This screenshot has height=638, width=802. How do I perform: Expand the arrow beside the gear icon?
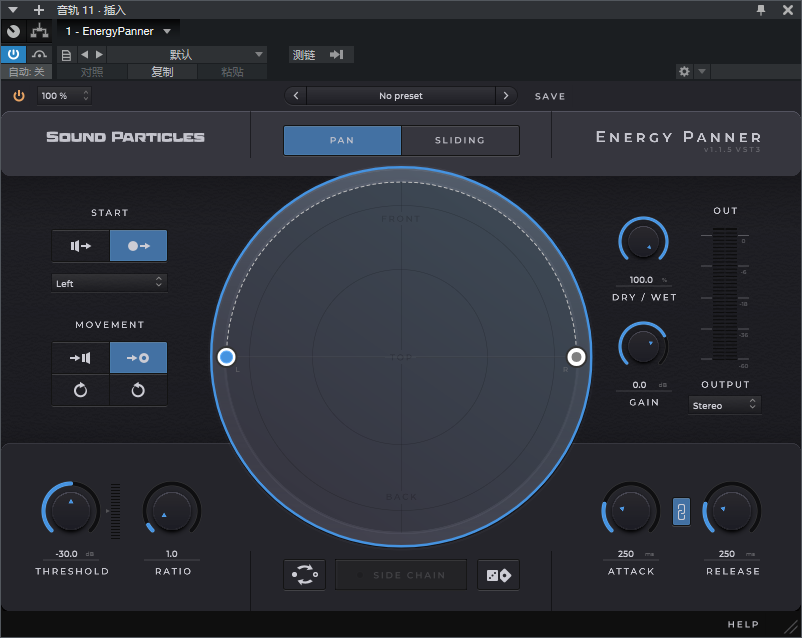pos(702,72)
